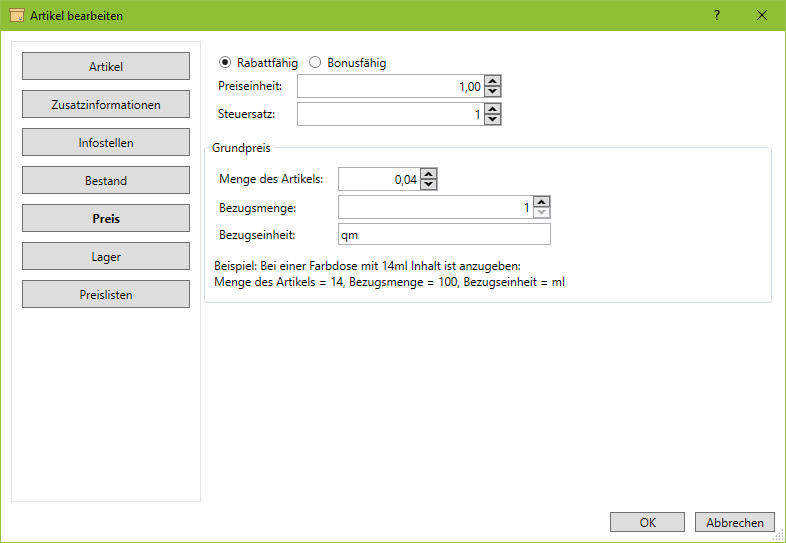This screenshot has height=543, width=786.
Task: Open the Preislisten section
Action: coord(106,295)
